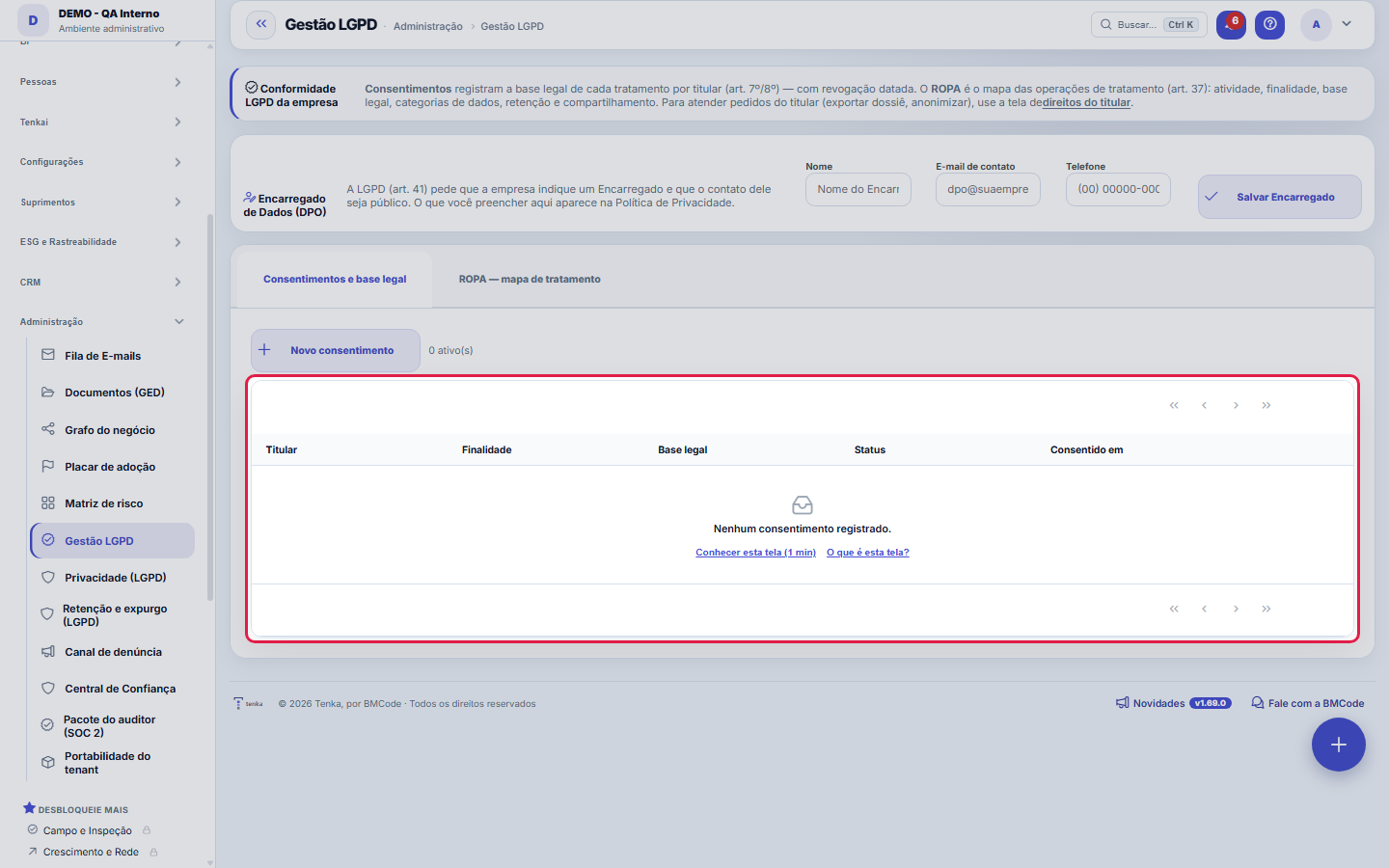Click Novo consentimento button
Image resolution: width=1389 pixels, height=868 pixels.
click(x=336, y=351)
